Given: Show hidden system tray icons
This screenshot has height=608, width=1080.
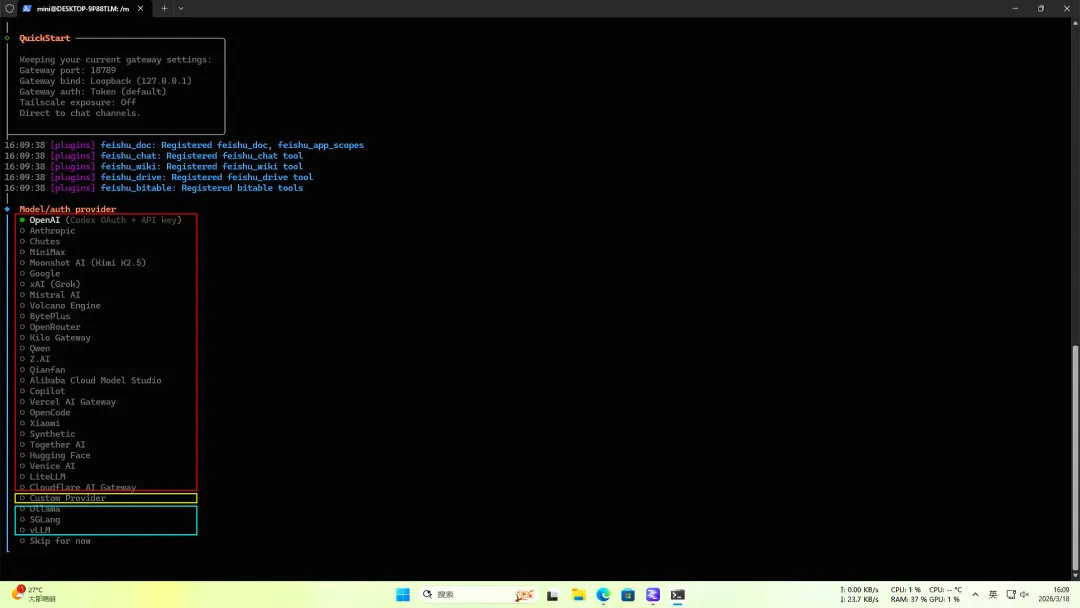Looking at the screenshot, I should [975, 594].
